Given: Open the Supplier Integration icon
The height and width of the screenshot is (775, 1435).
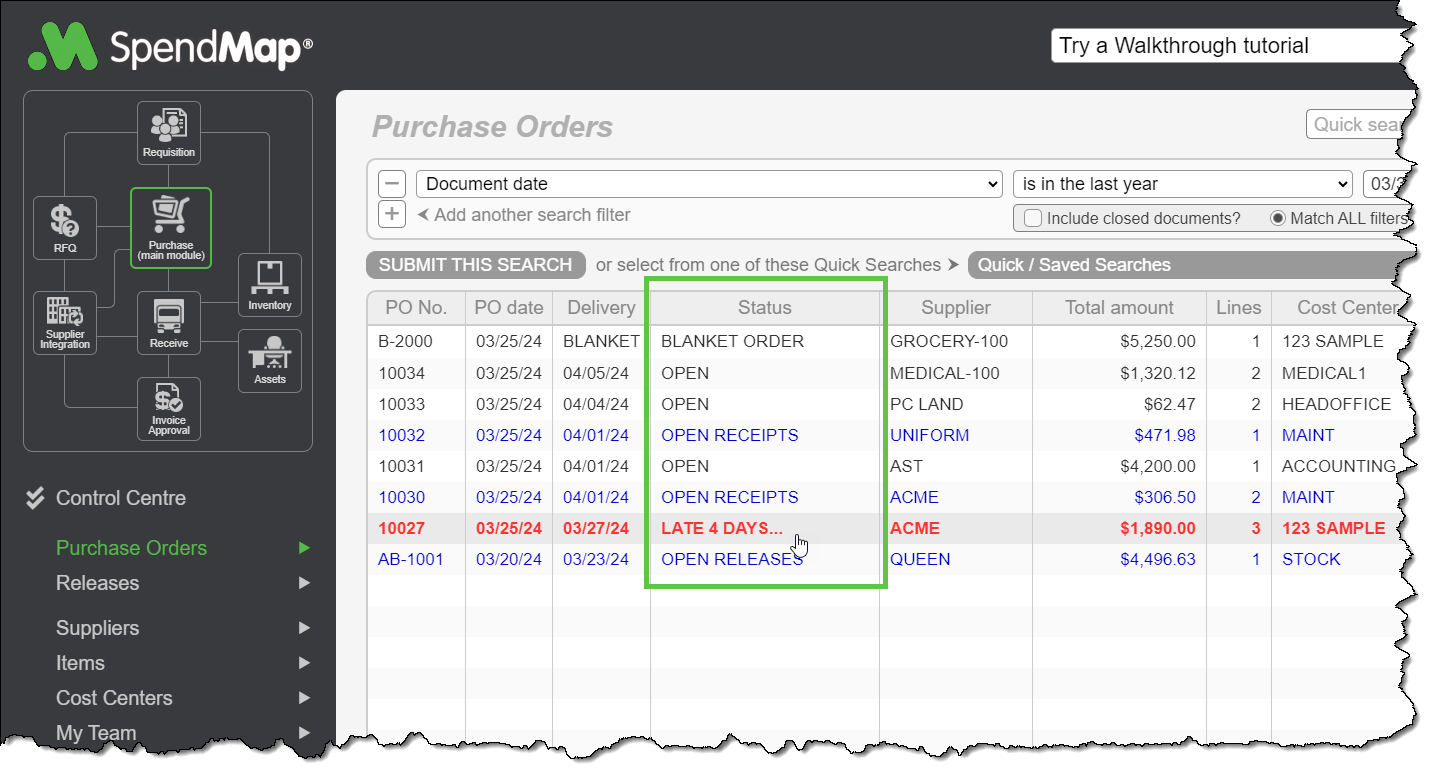Looking at the screenshot, I should coord(64,322).
